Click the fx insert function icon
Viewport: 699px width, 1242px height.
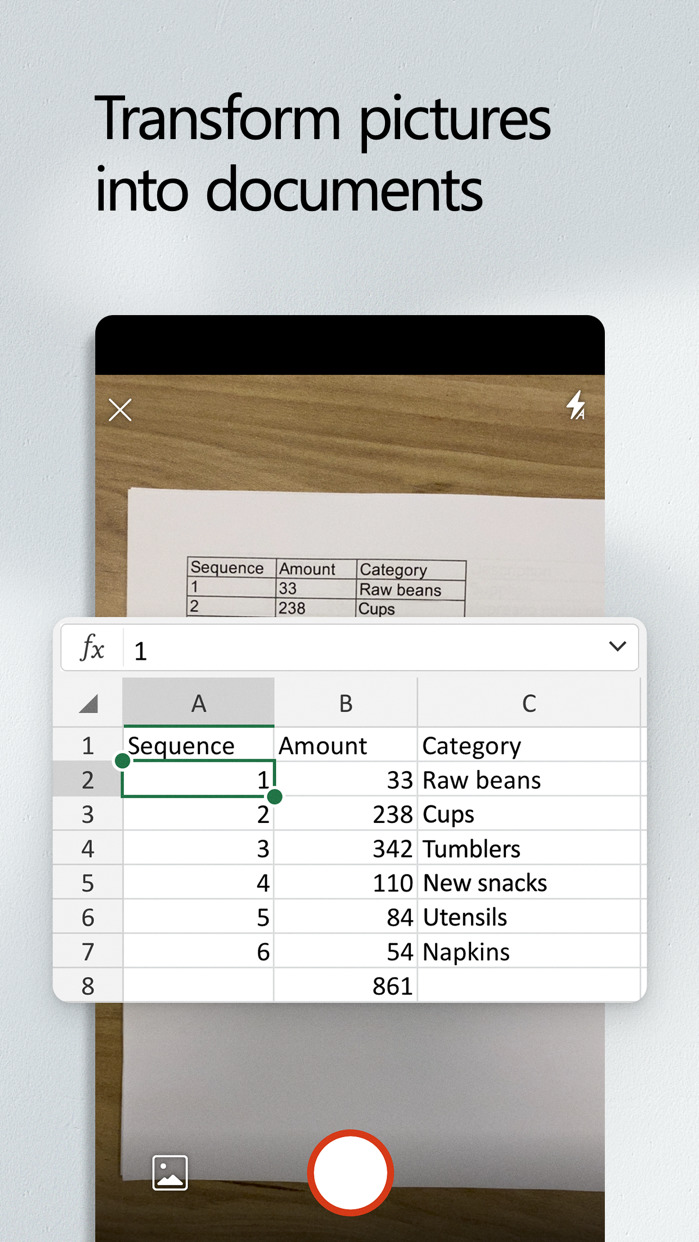click(92, 649)
